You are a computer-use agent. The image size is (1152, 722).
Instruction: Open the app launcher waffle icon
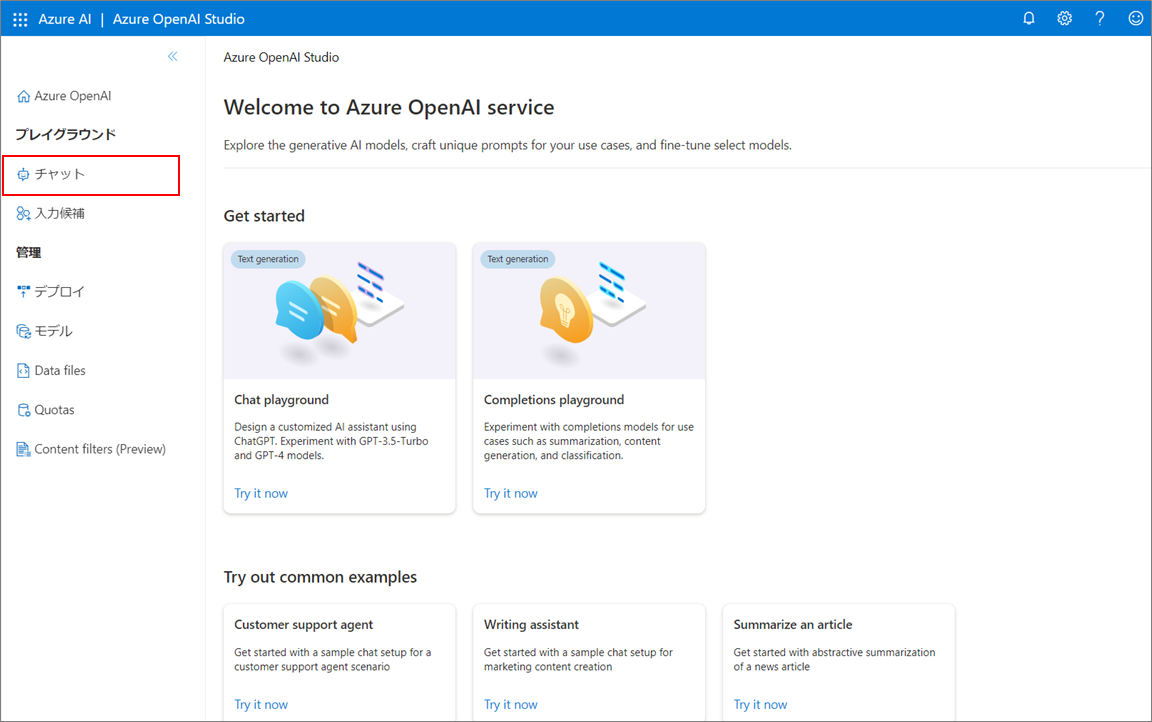tap(20, 19)
